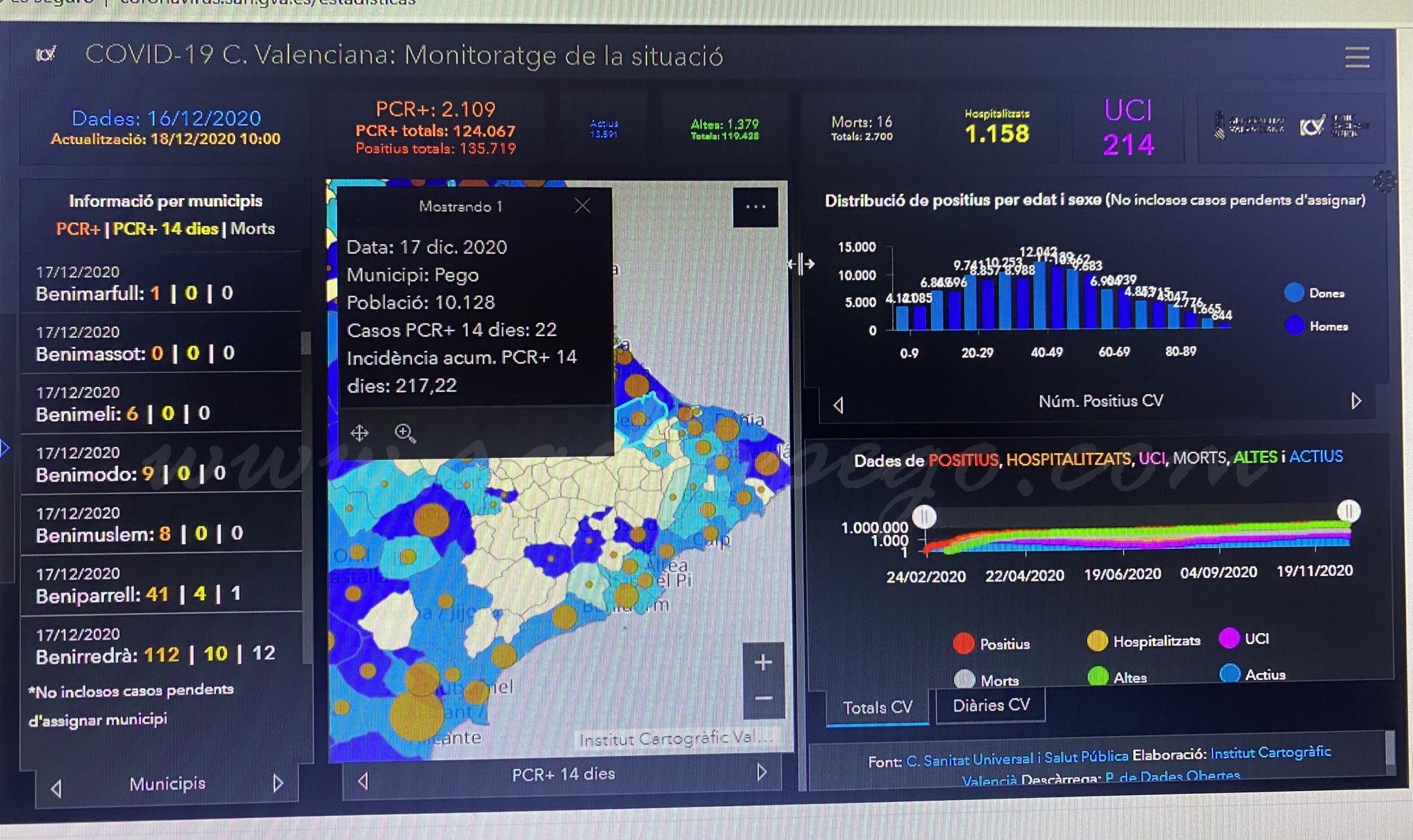Zoom out the map with minus button
The width and height of the screenshot is (1413, 840).
[x=763, y=699]
